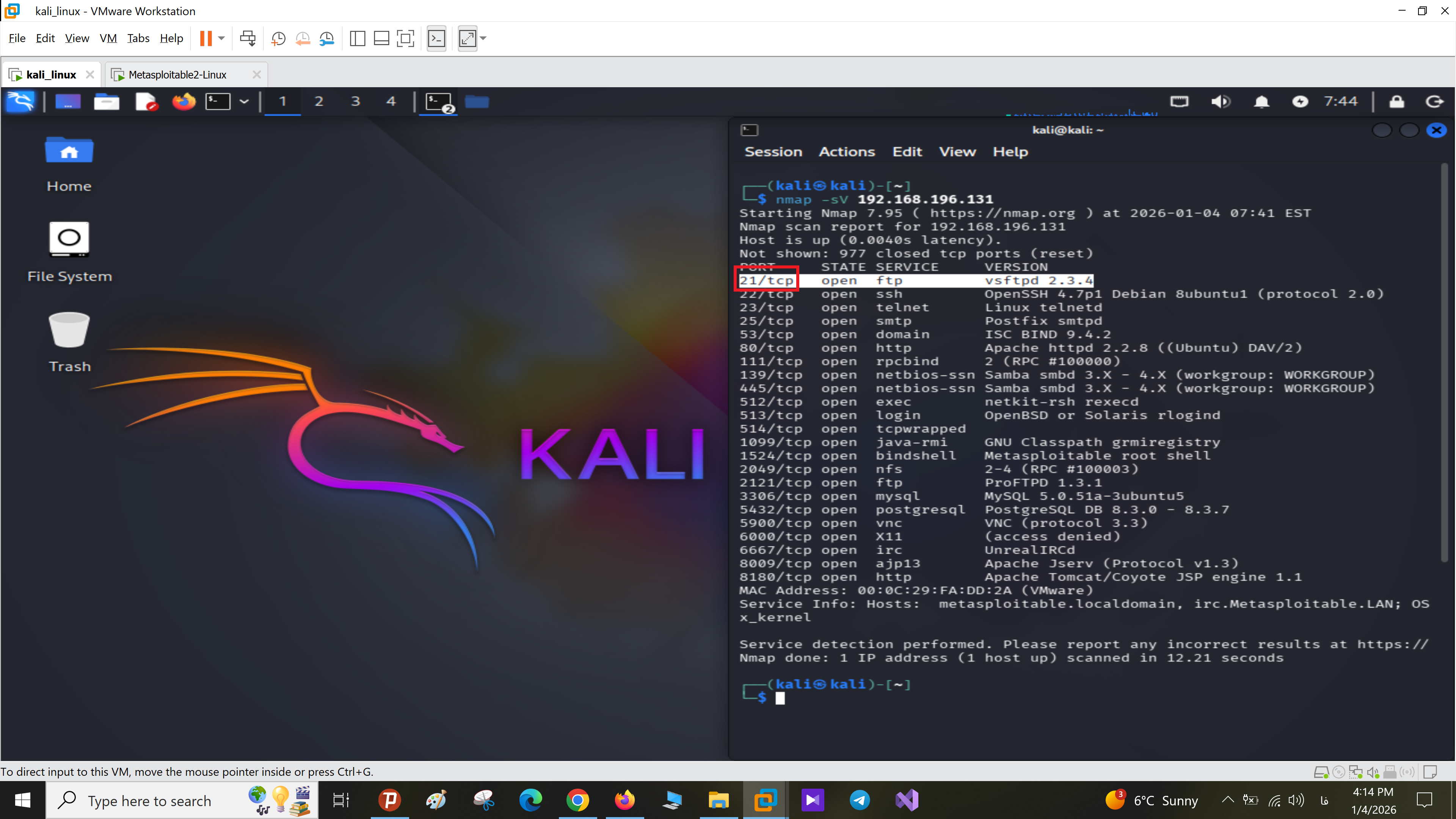Expand the power options dropdown arrow

pos(221,38)
